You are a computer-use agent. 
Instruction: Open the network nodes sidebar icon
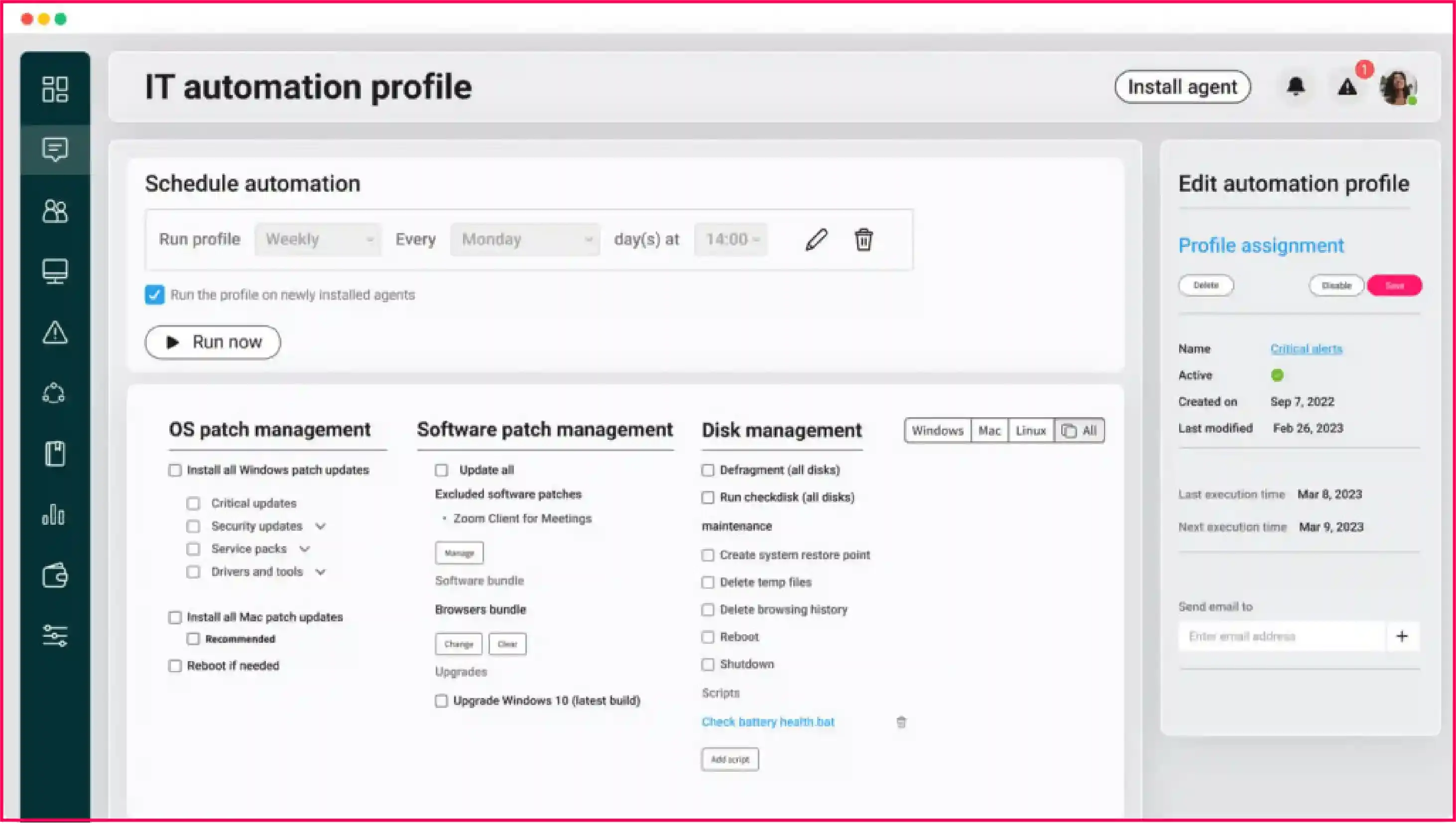click(54, 393)
